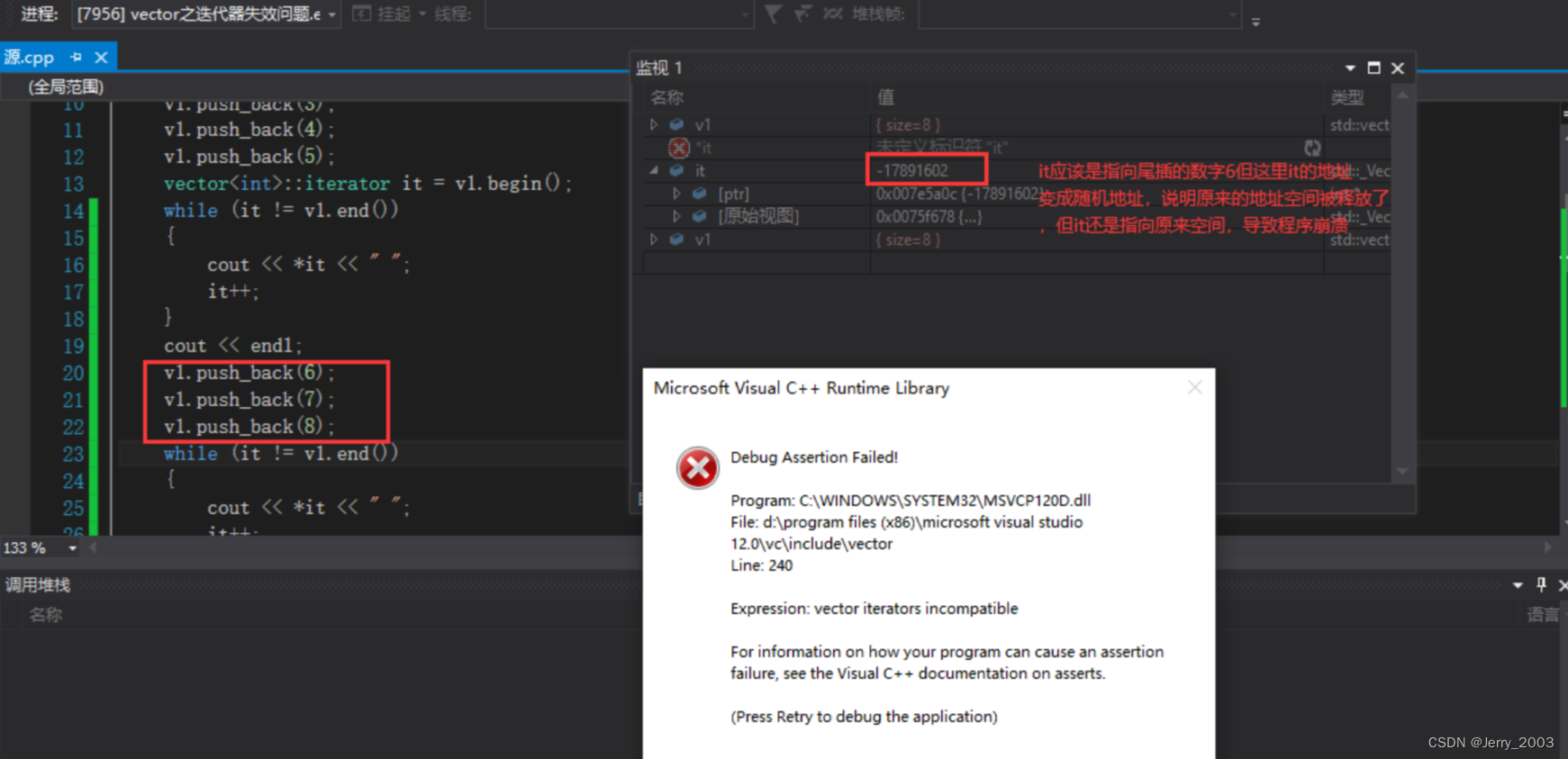Image resolution: width=1568 pixels, height=759 pixels.
Task: Click the Watch panel scroll-down arrow
Action: pos(1402,471)
